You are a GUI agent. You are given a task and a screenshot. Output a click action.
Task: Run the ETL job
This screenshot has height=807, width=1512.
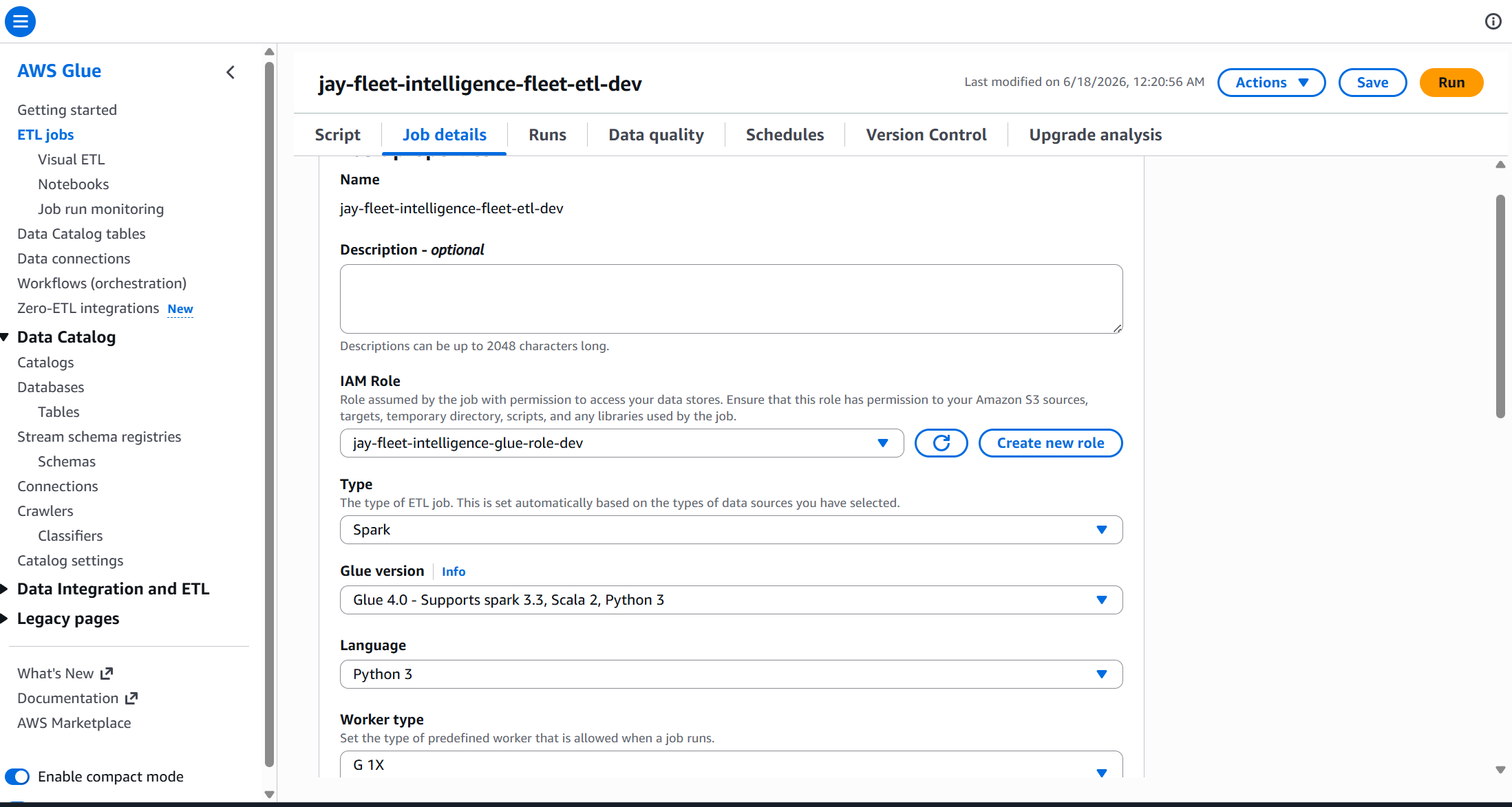tap(1451, 83)
